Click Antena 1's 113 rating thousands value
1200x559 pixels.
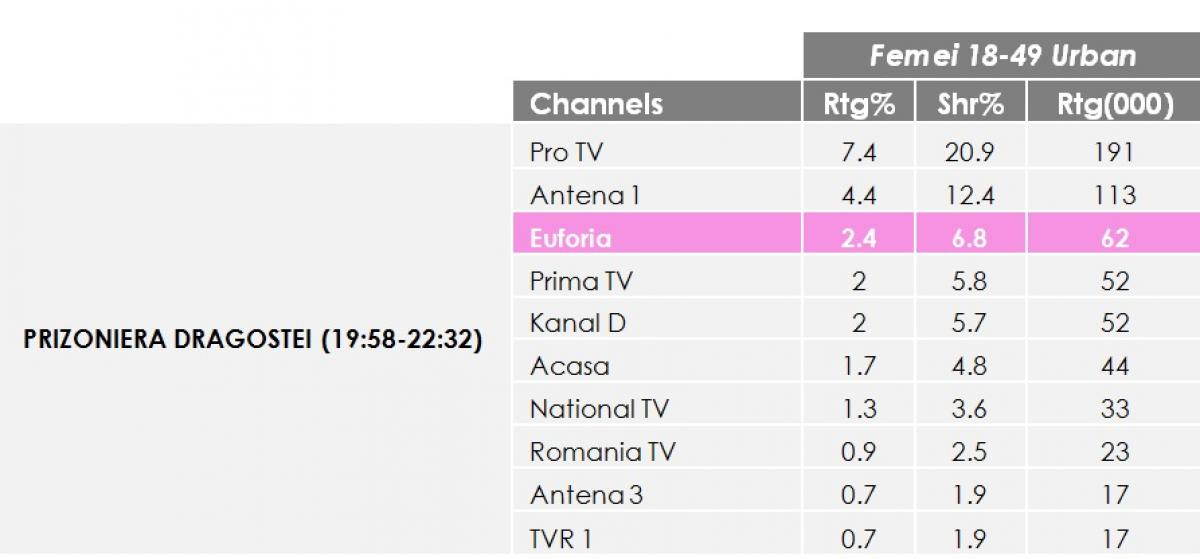pos(1114,195)
